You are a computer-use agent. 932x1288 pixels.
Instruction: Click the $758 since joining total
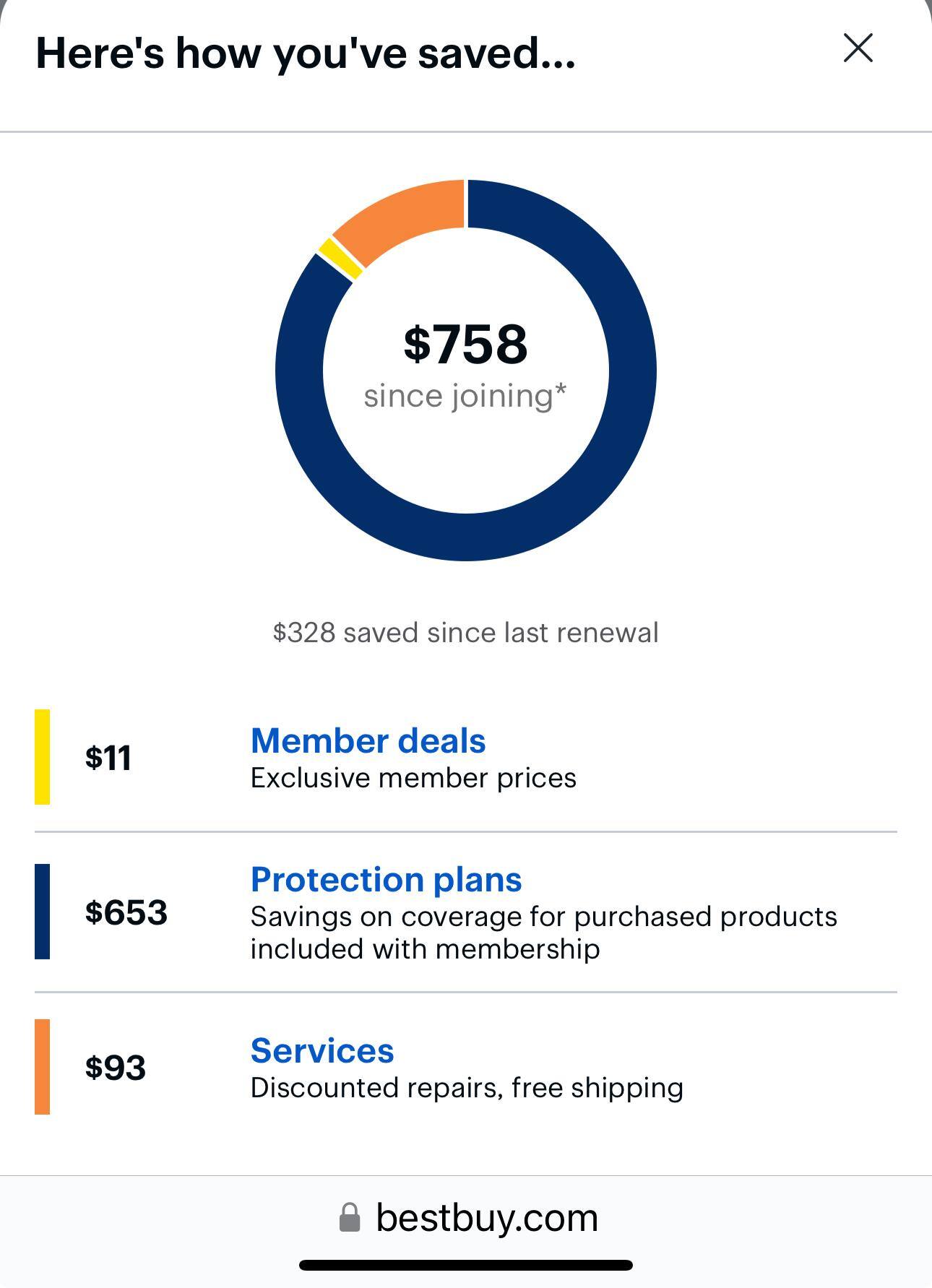point(465,345)
